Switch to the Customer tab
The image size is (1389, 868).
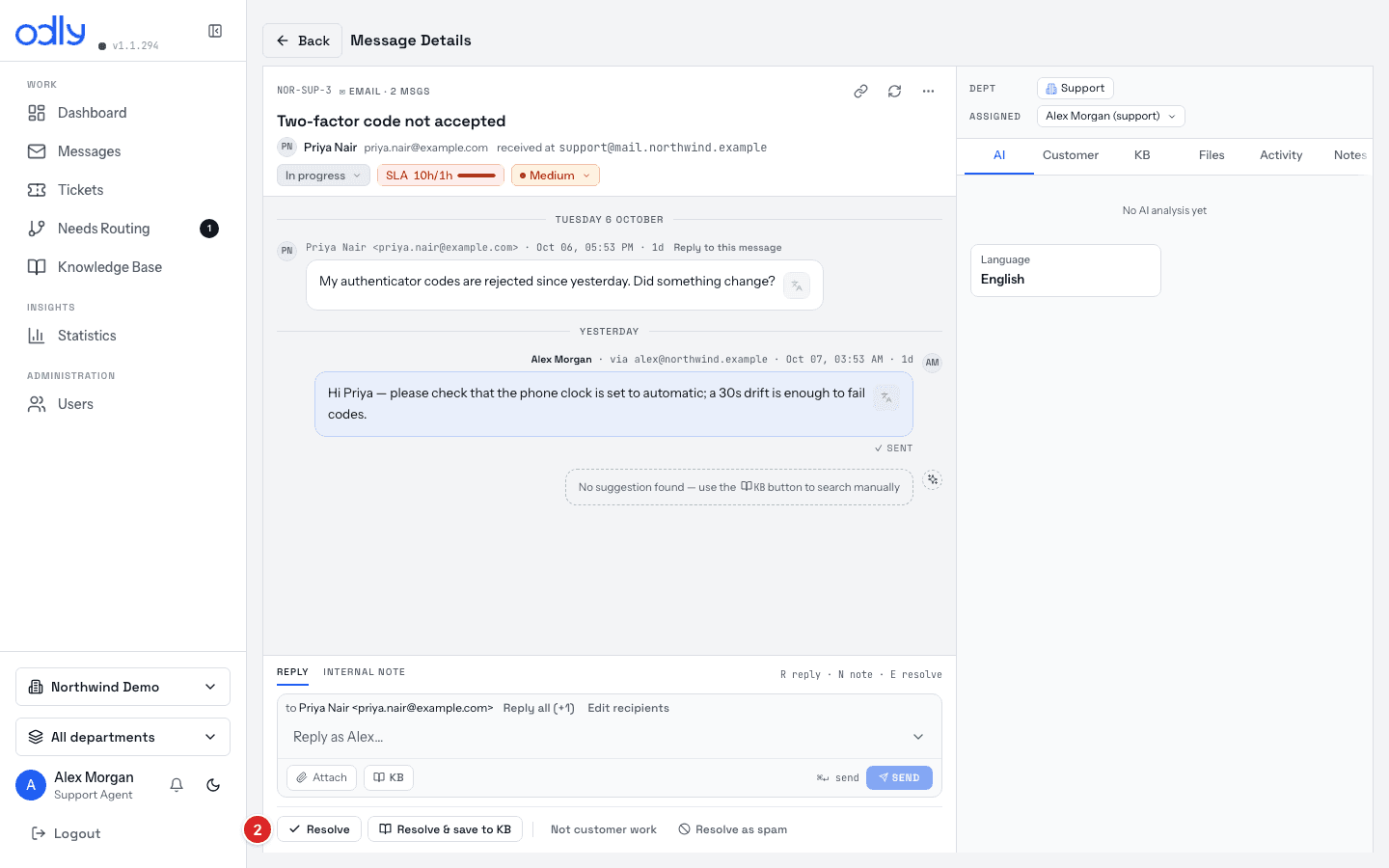point(1071,155)
